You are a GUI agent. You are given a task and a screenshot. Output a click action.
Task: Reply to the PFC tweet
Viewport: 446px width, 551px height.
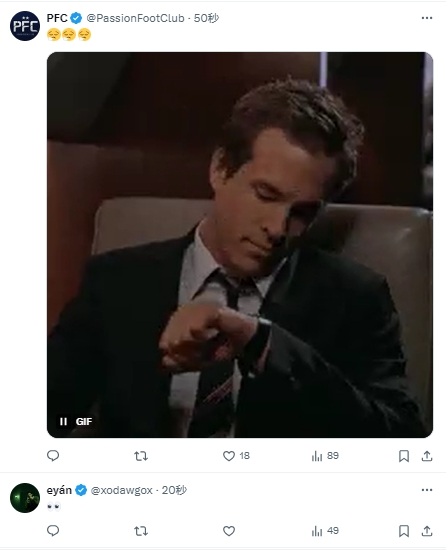(53, 456)
